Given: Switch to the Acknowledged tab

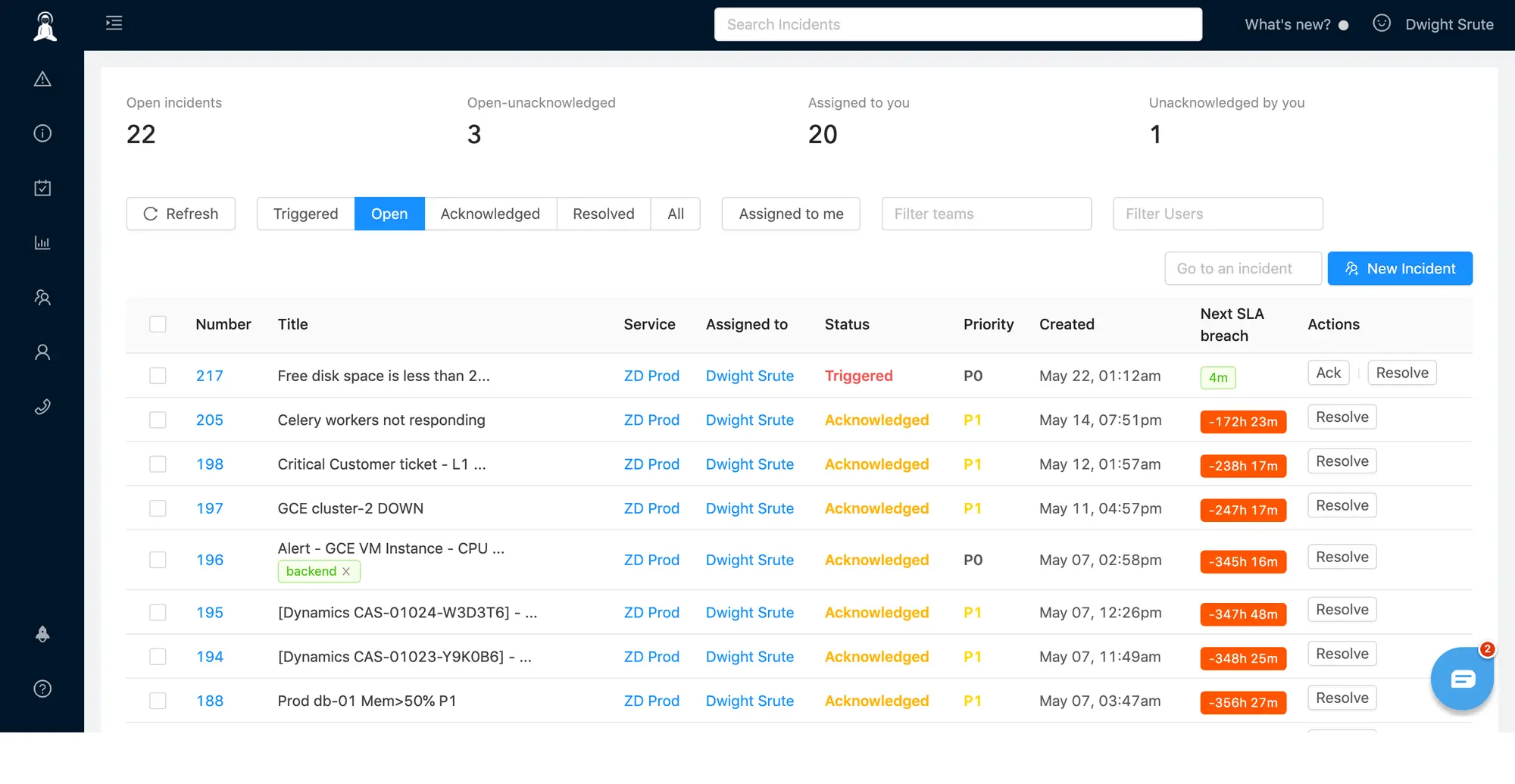Looking at the screenshot, I should point(490,214).
